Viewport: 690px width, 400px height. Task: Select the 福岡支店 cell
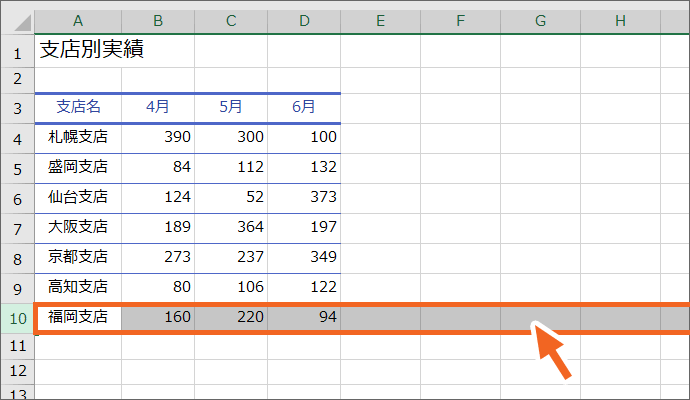(x=78, y=318)
